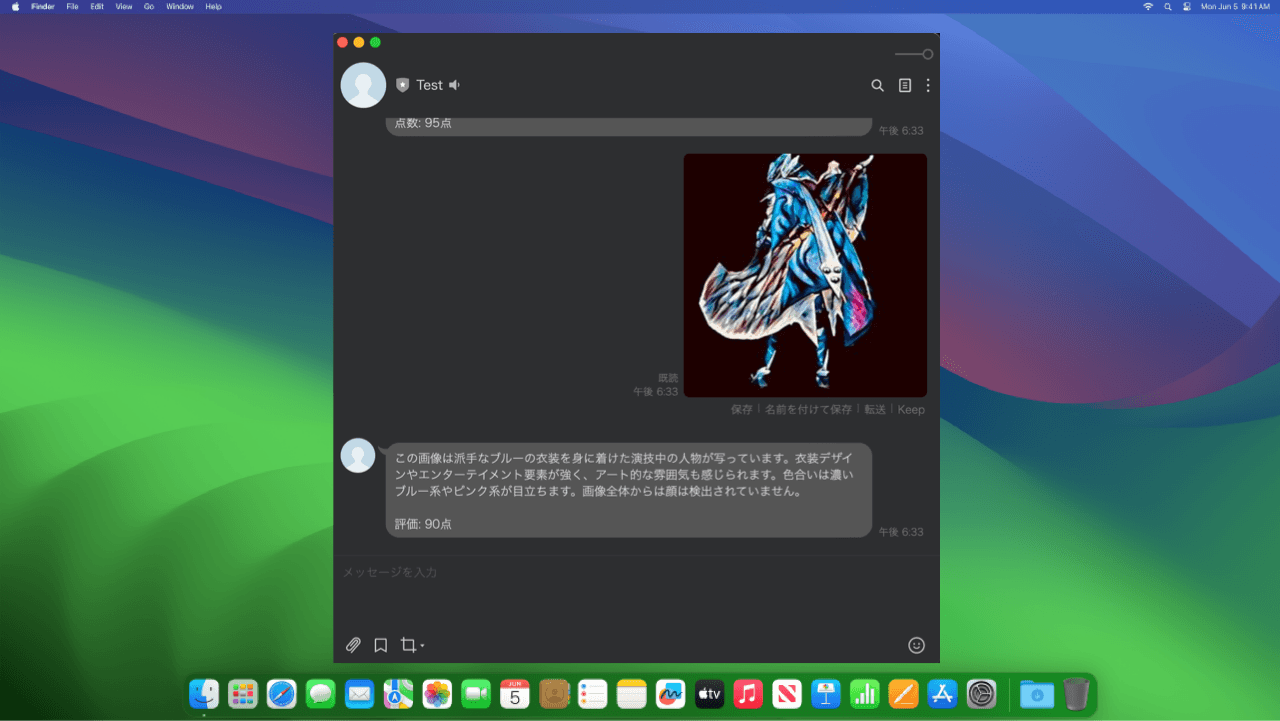
Task: Open Messages from the Dock
Action: [x=321, y=693]
